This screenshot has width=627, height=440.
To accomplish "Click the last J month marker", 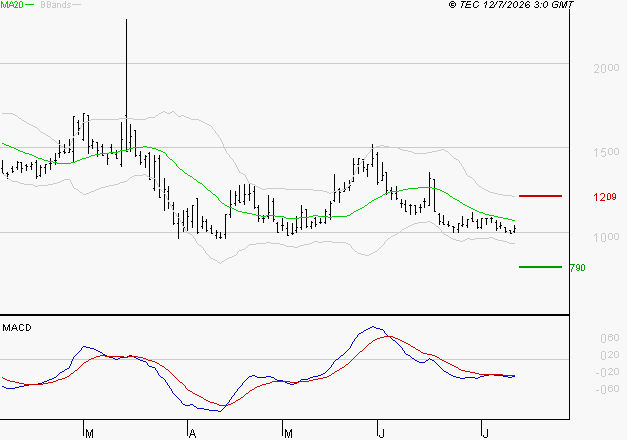I will (485, 434).
